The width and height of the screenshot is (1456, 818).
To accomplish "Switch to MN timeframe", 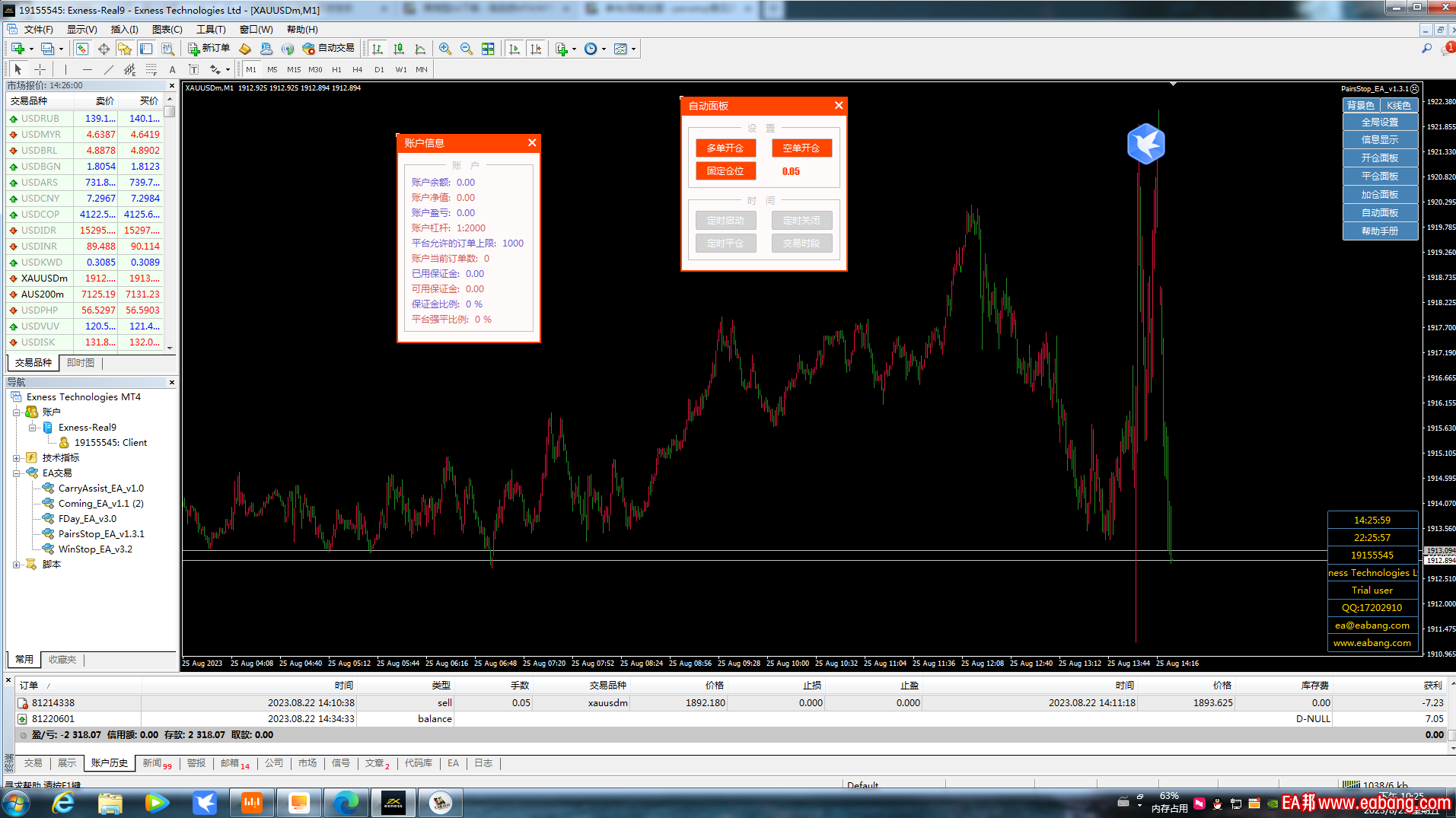I will [x=422, y=69].
